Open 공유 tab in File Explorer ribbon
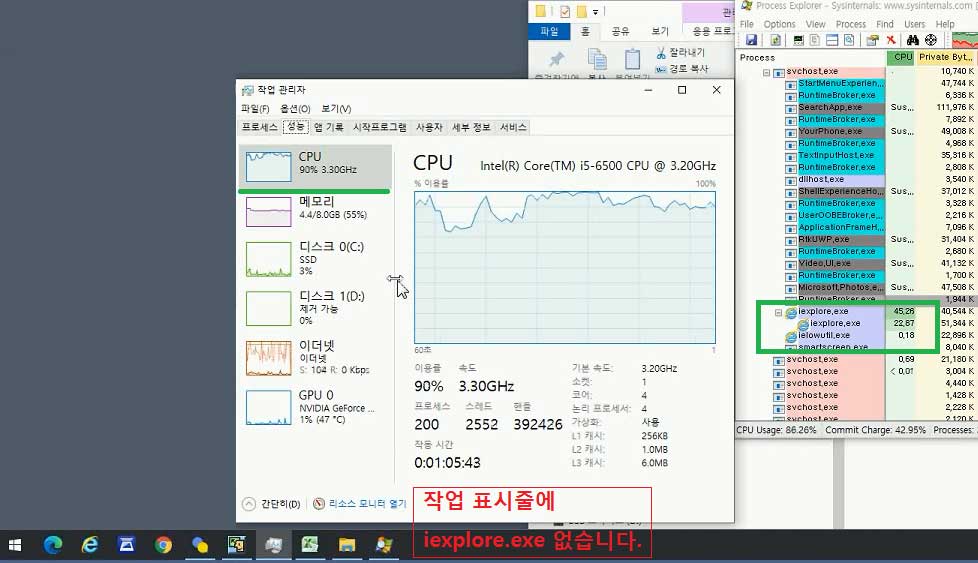978x563 pixels. click(620, 31)
